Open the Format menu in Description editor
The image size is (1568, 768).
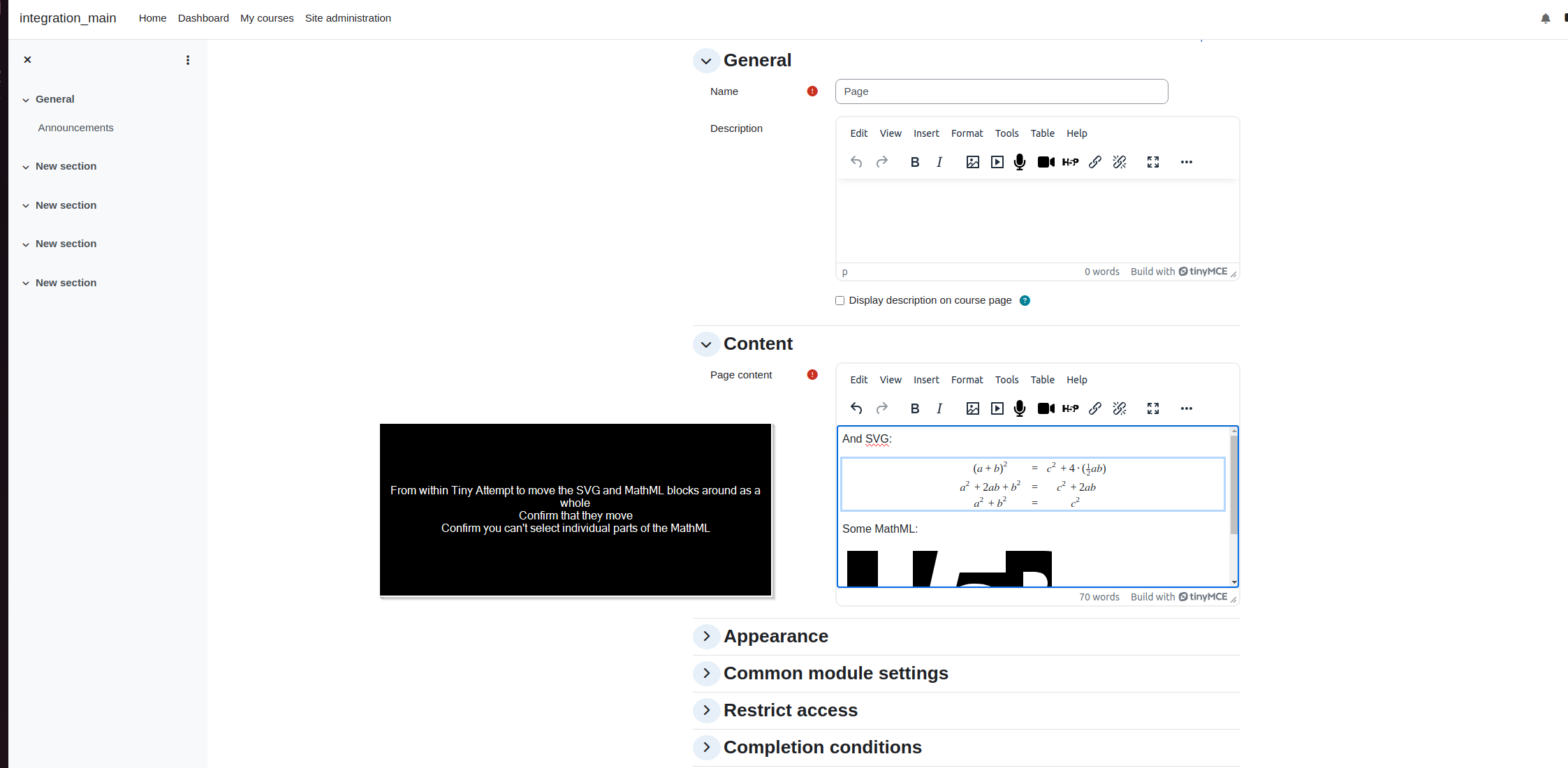967,133
